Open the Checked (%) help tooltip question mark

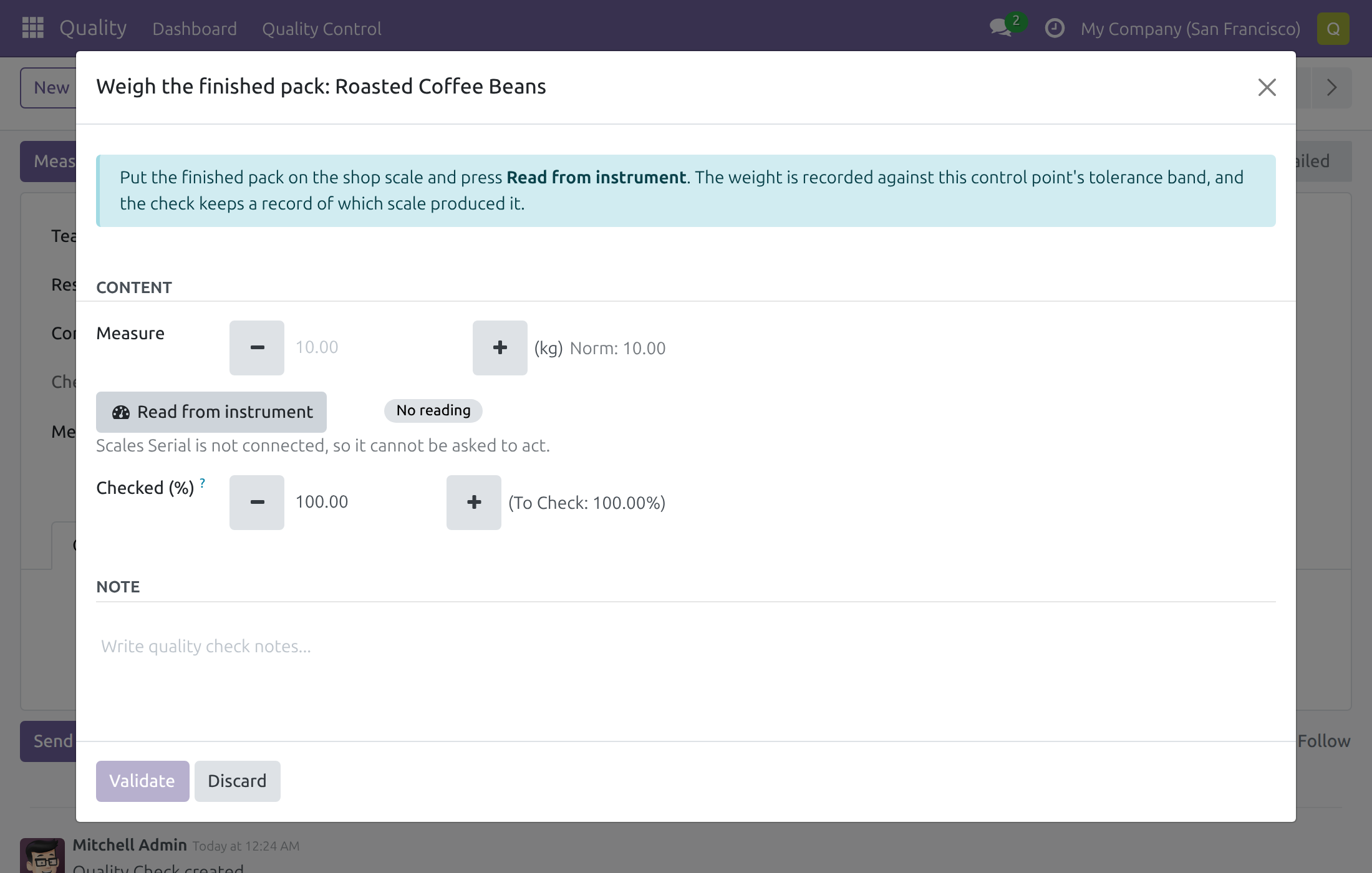[202, 483]
